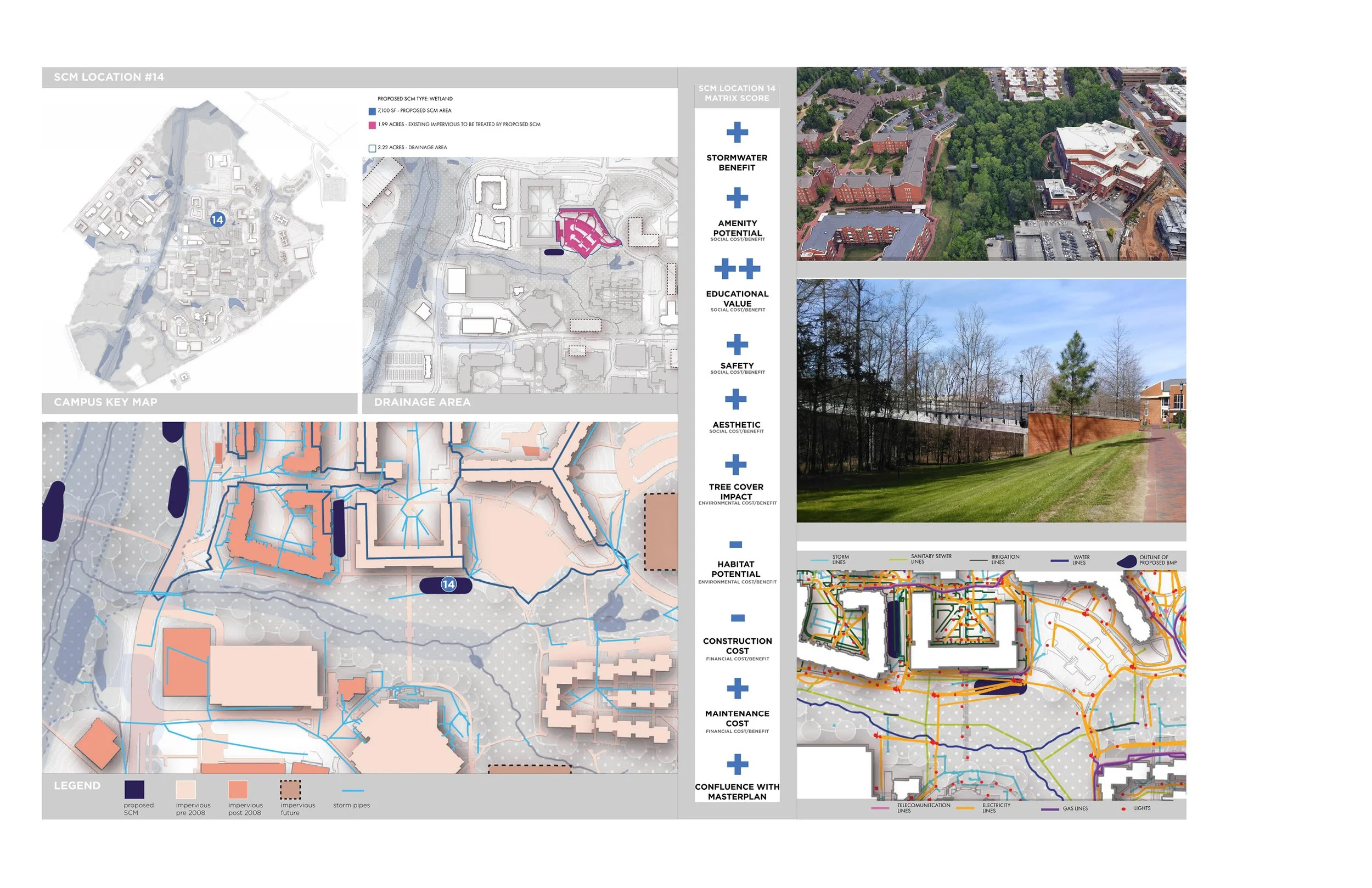Screen dimensions: 1372x888
Task: Select the 14 badge on the utilities map
Action: 448,584
